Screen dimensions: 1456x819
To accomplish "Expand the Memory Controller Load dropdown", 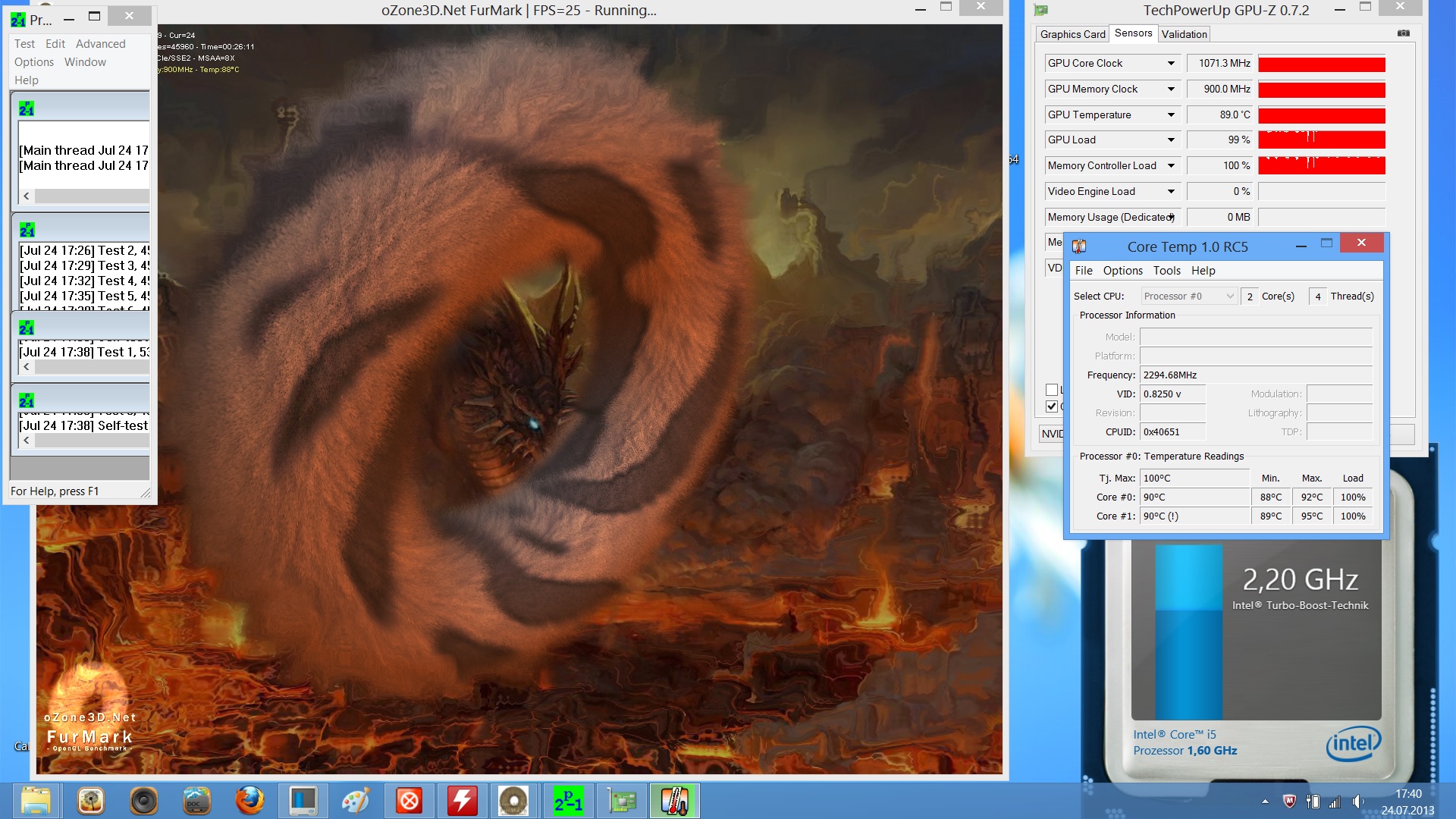I will click(1171, 166).
